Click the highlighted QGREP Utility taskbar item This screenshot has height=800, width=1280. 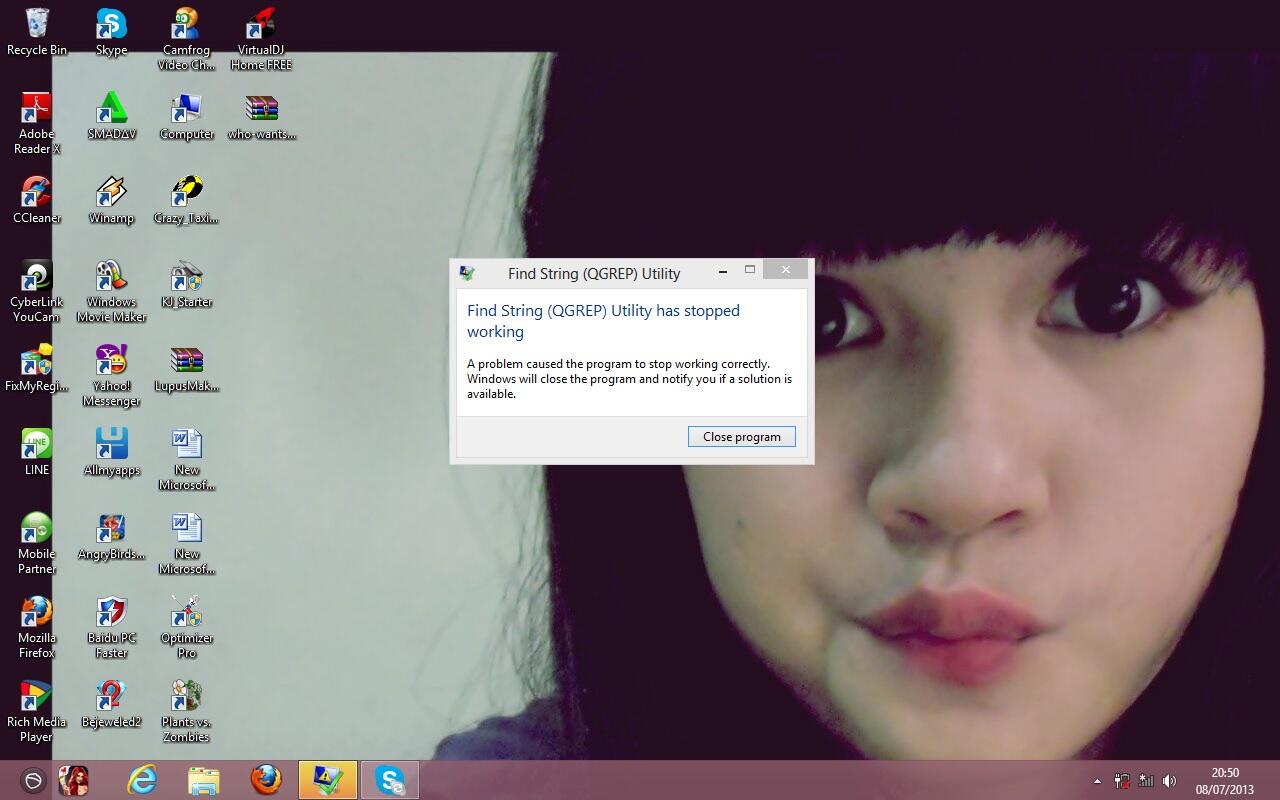[x=328, y=780]
